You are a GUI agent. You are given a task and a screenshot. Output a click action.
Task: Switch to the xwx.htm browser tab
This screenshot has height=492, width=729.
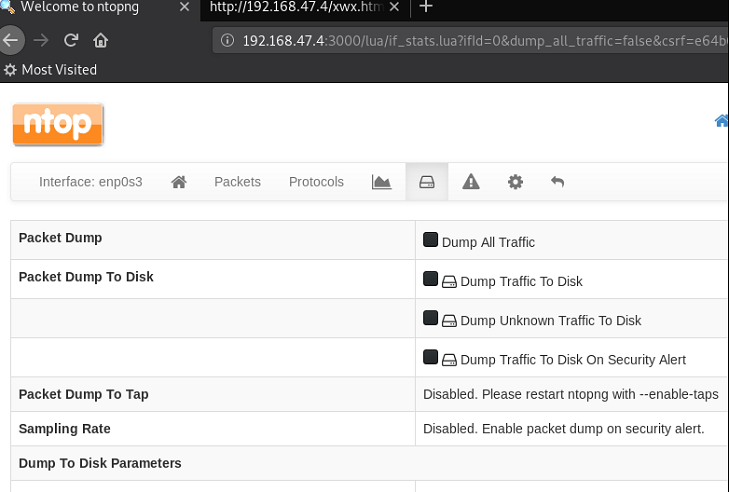pos(296,7)
